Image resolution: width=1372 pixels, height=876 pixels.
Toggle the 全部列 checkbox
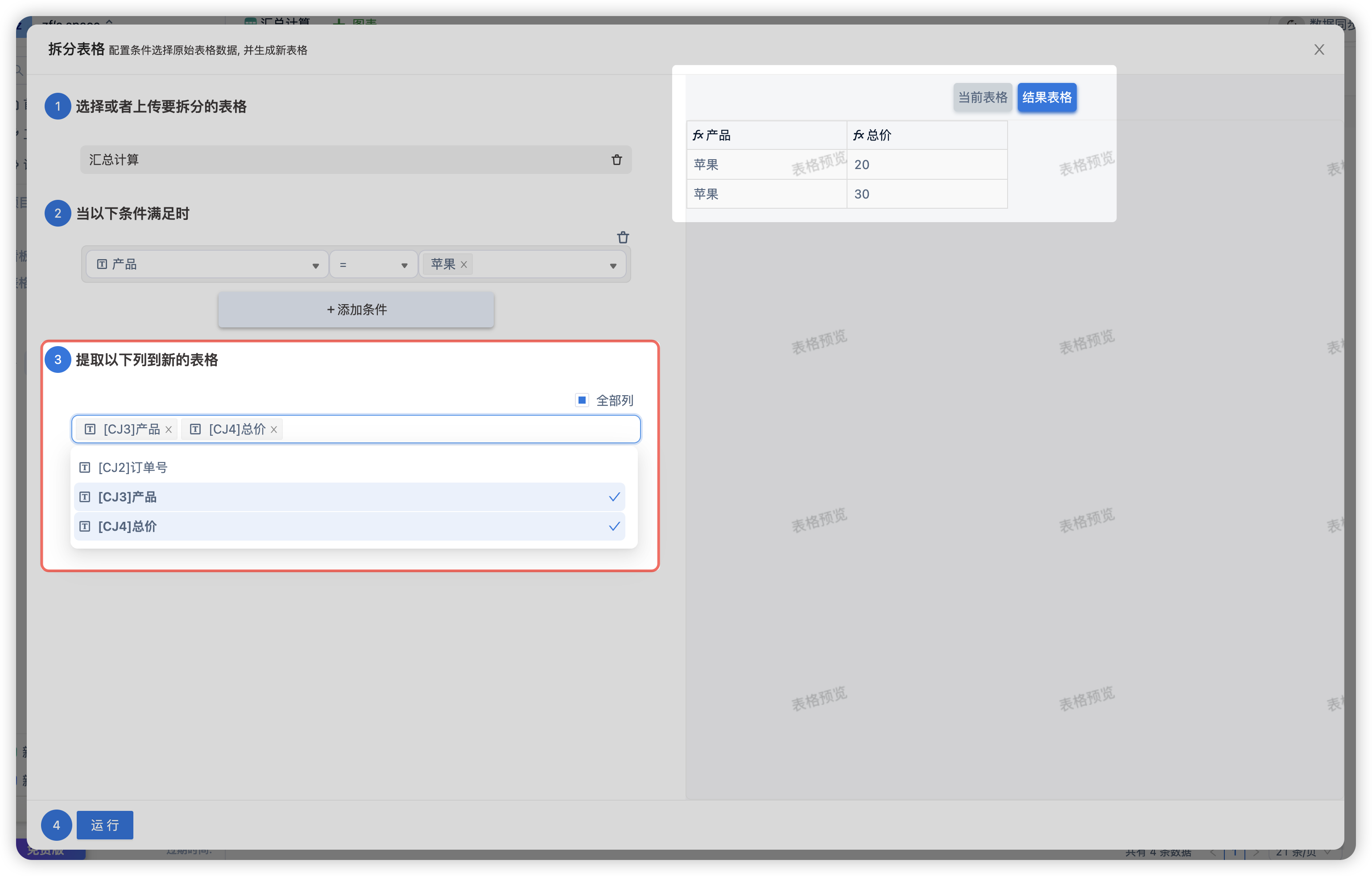[582, 400]
